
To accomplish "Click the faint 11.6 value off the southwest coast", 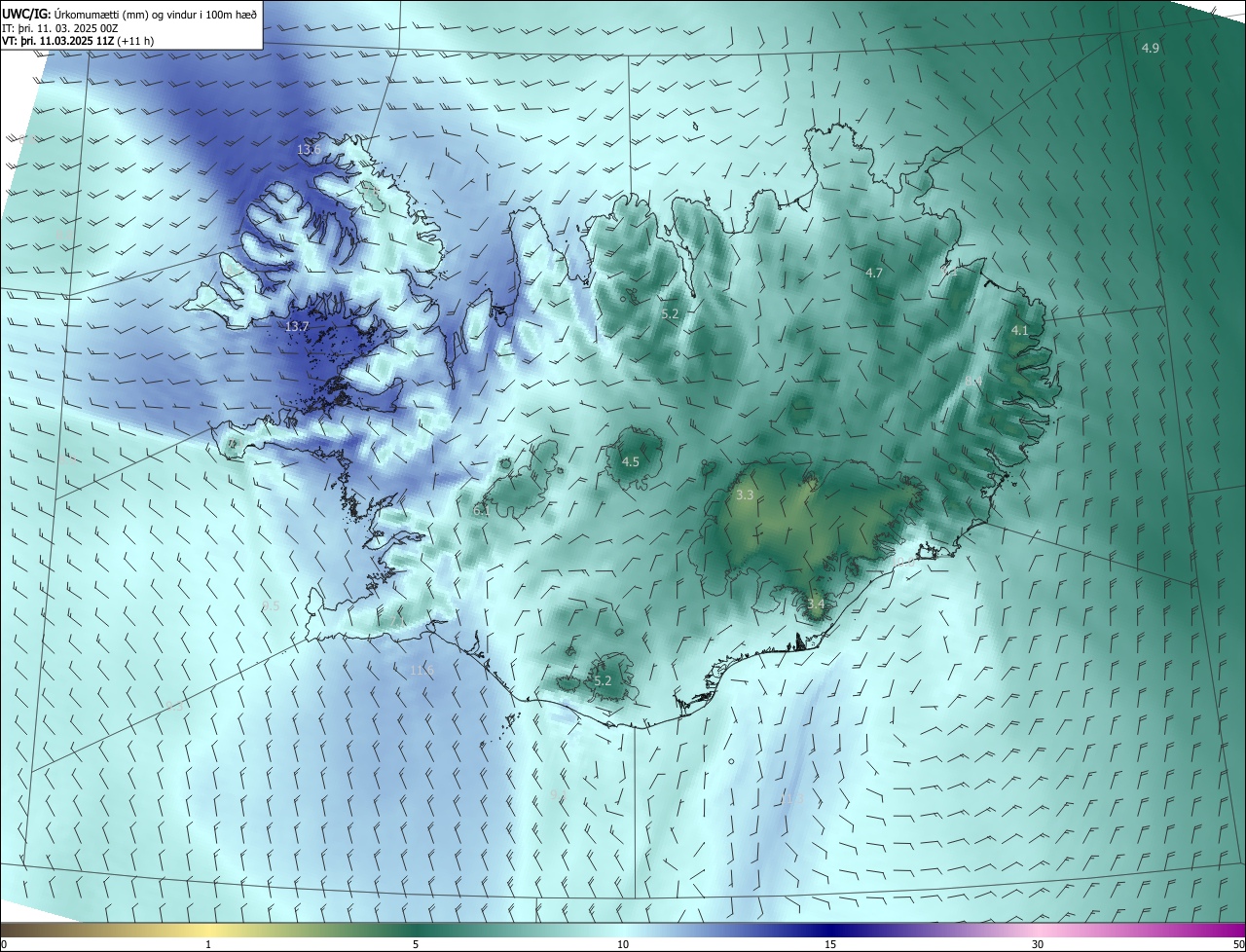I will pyautogui.click(x=421, y=671).
